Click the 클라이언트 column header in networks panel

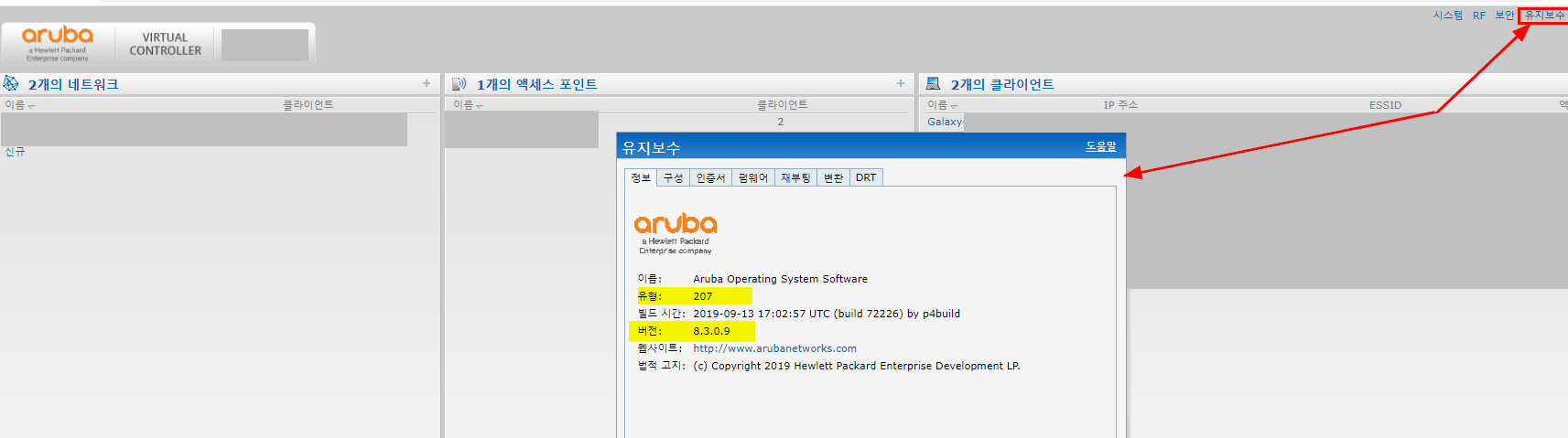308,105
